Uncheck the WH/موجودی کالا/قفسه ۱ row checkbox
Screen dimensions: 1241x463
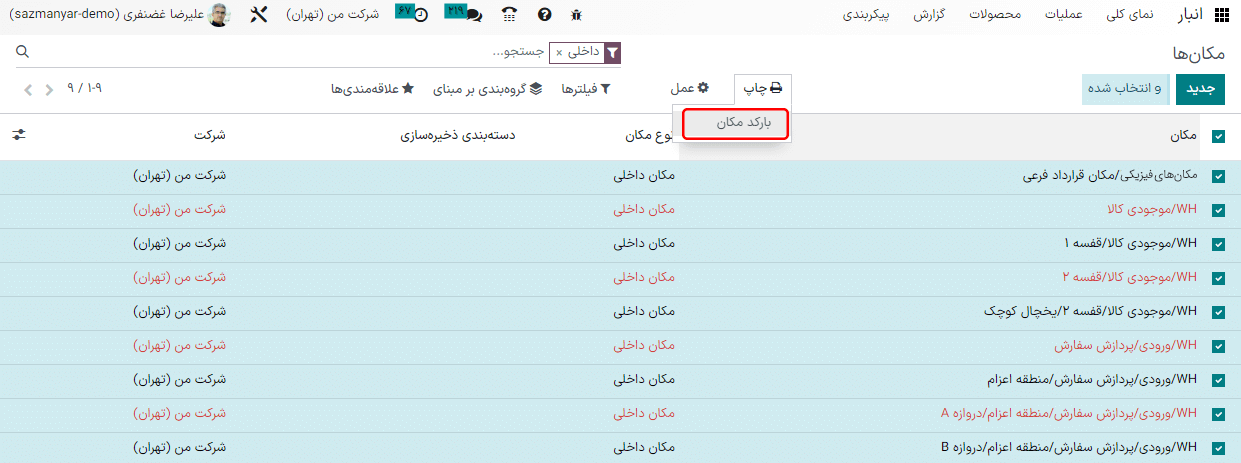point(1218,245)
